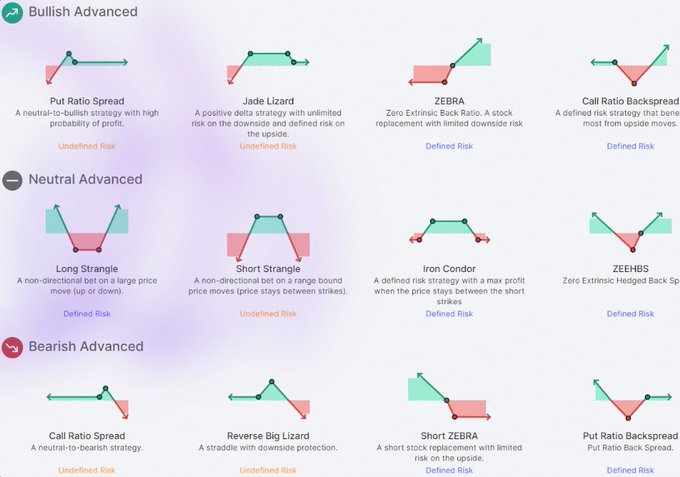The image size is (680, 477).
Task: Click the ZEEHBS strategy title
Action: coord(630,269)
